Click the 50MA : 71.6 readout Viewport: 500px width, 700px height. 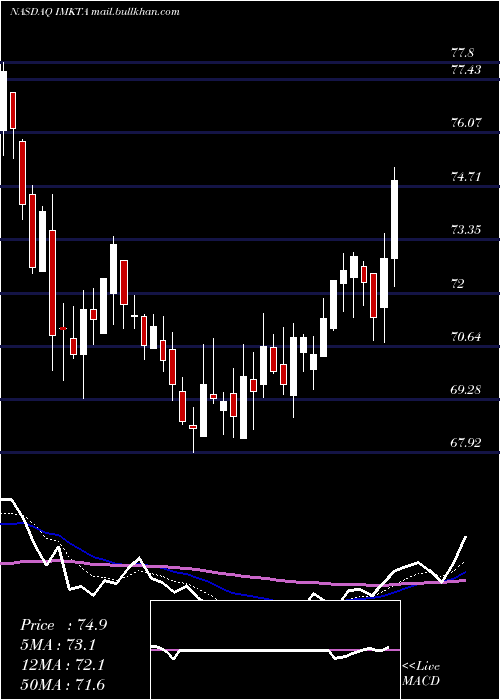coord(62,685)
